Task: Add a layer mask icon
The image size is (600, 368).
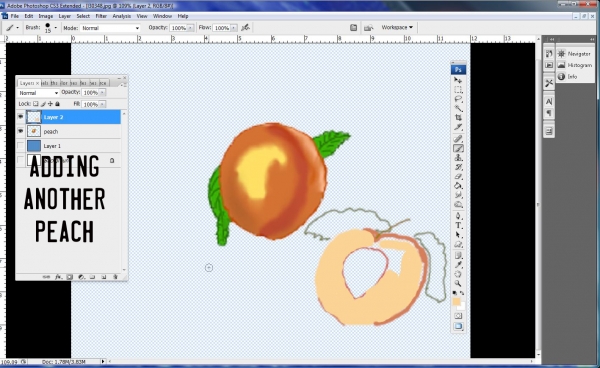Action: (x=70, y=277)
